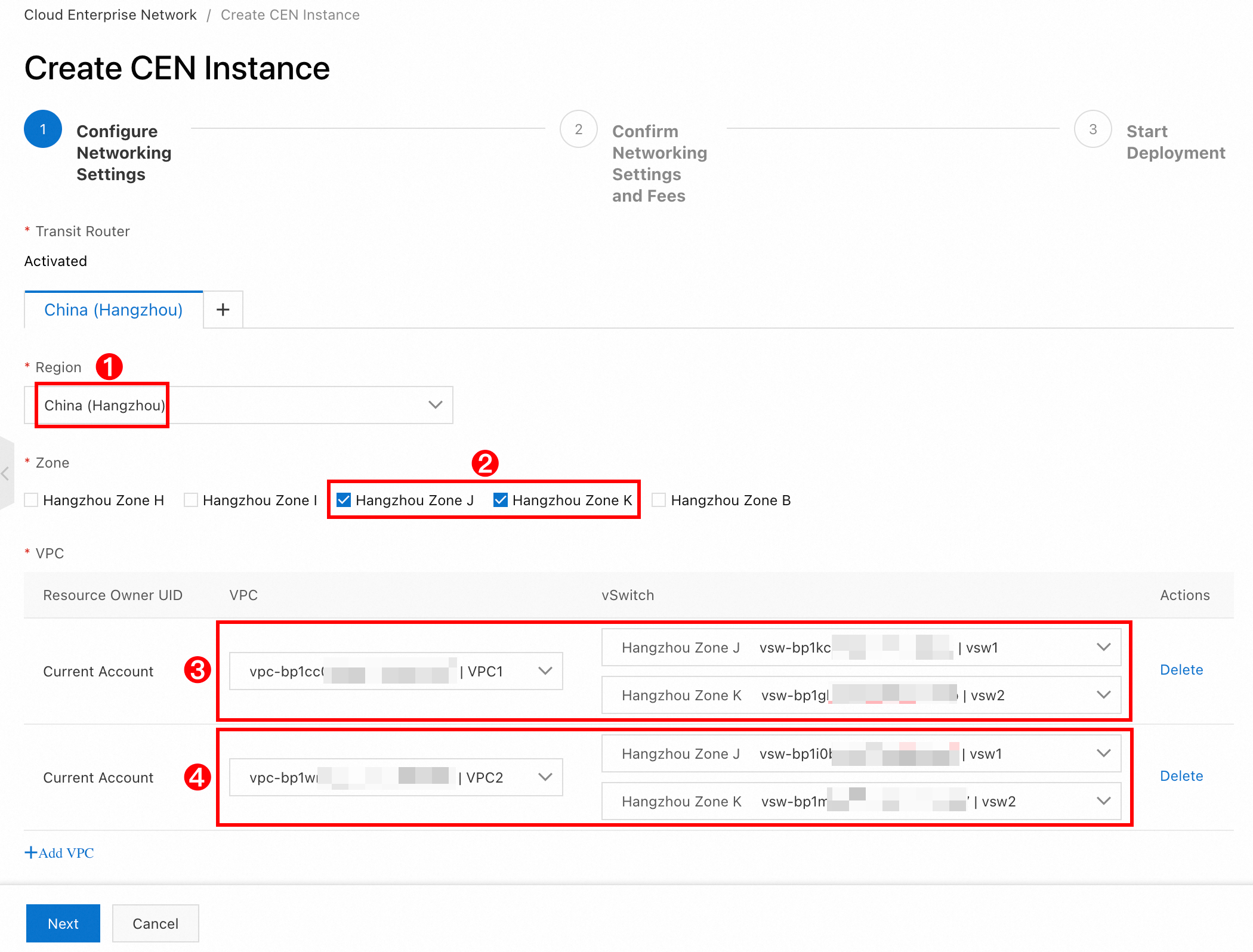
Task: Expand VPC1 Zone J vSwitch dropdown
Action: coord(862,647)
